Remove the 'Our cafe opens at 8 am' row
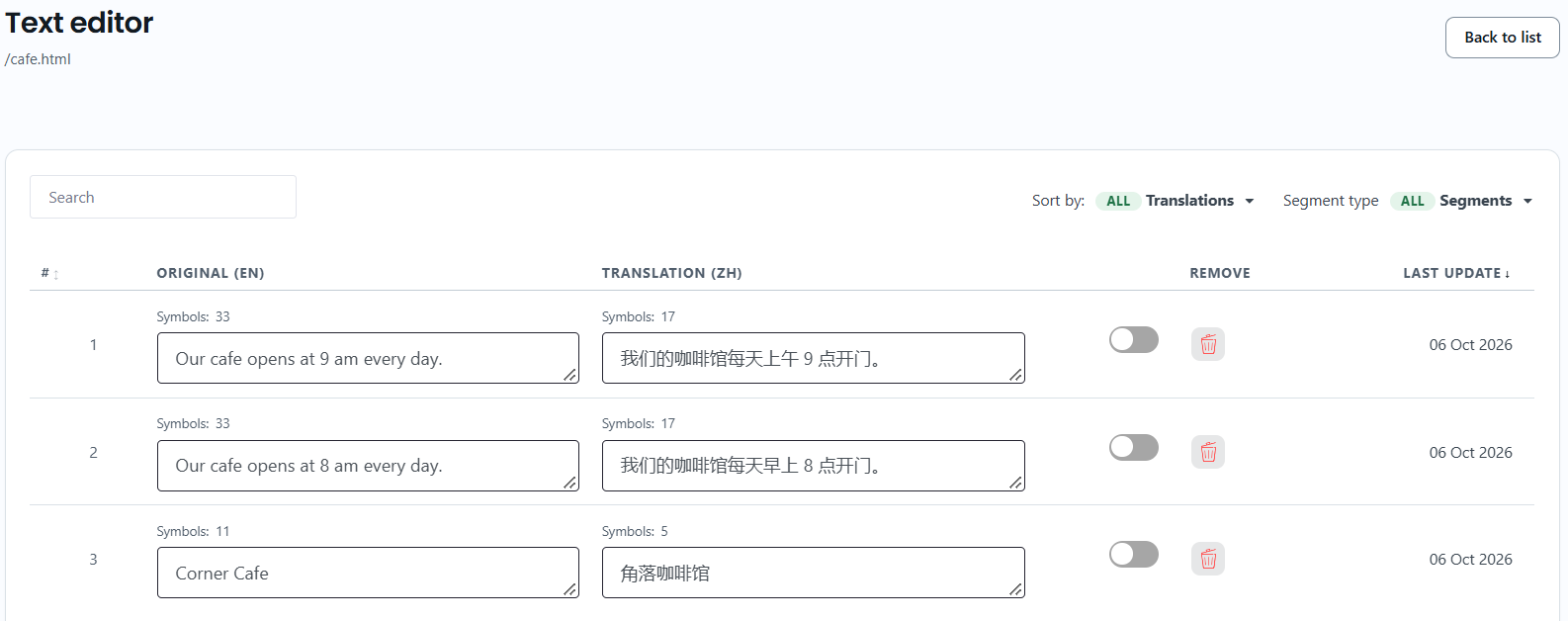1568x621 pixels. tap(1208, 452)
